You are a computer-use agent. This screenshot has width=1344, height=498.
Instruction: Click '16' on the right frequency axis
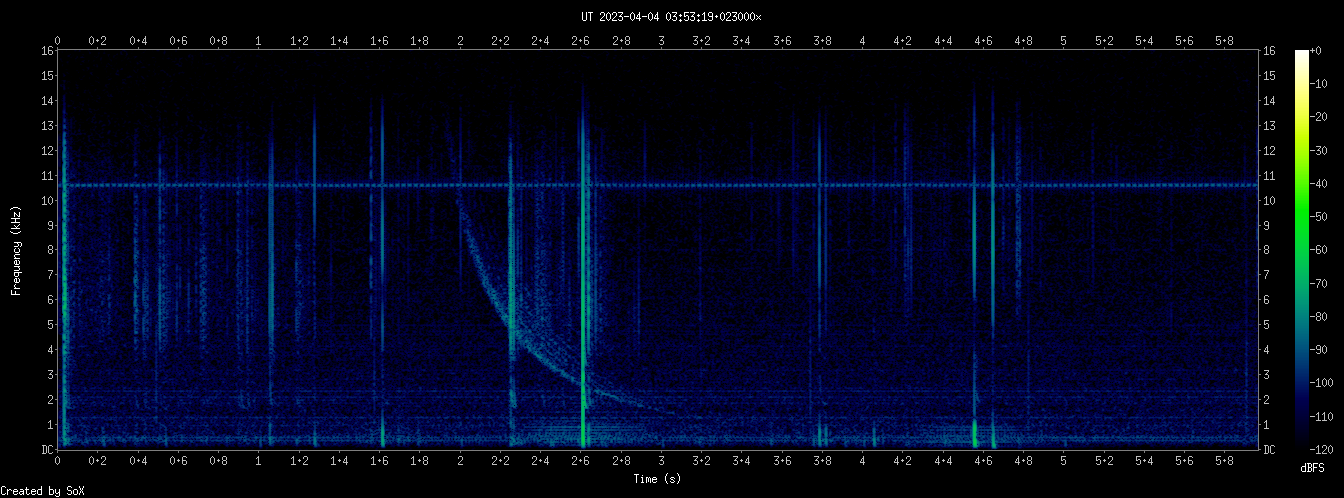click(1270, 50)
